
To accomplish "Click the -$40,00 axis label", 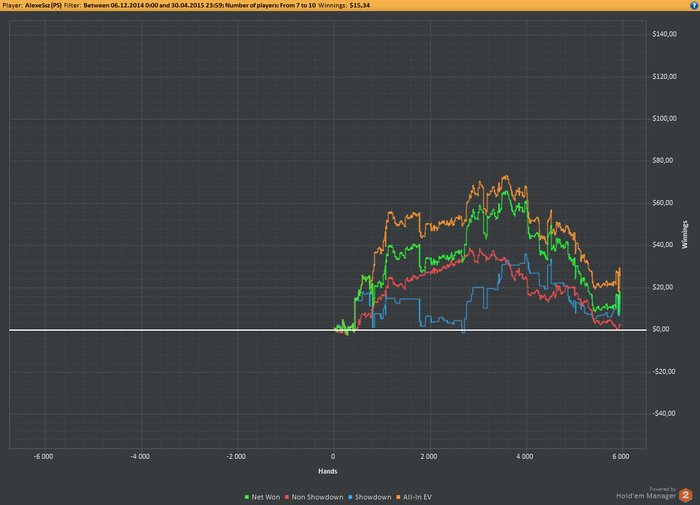I will [664, 413].
